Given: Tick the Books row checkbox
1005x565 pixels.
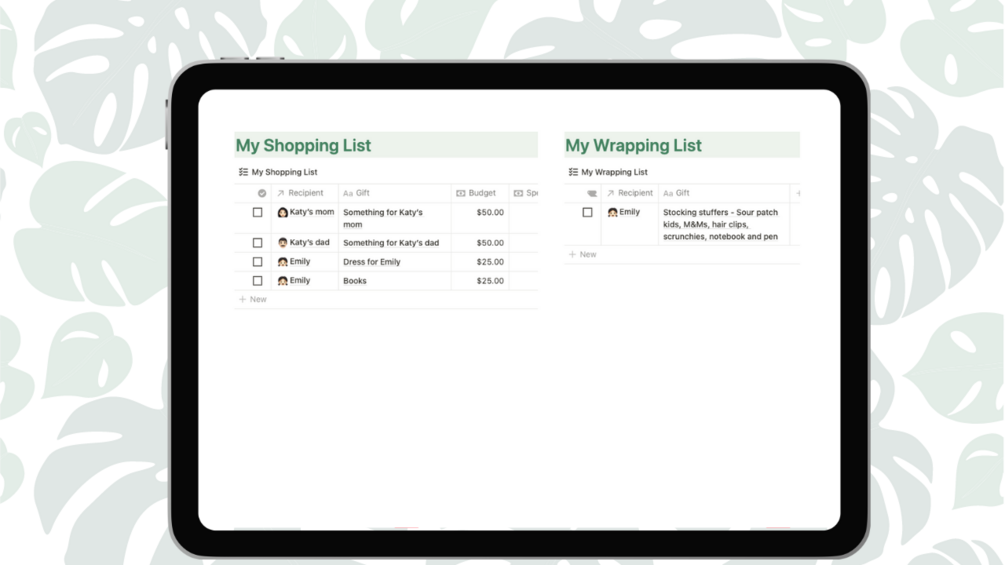Looking at the screenshot, I should coord(257,281).
